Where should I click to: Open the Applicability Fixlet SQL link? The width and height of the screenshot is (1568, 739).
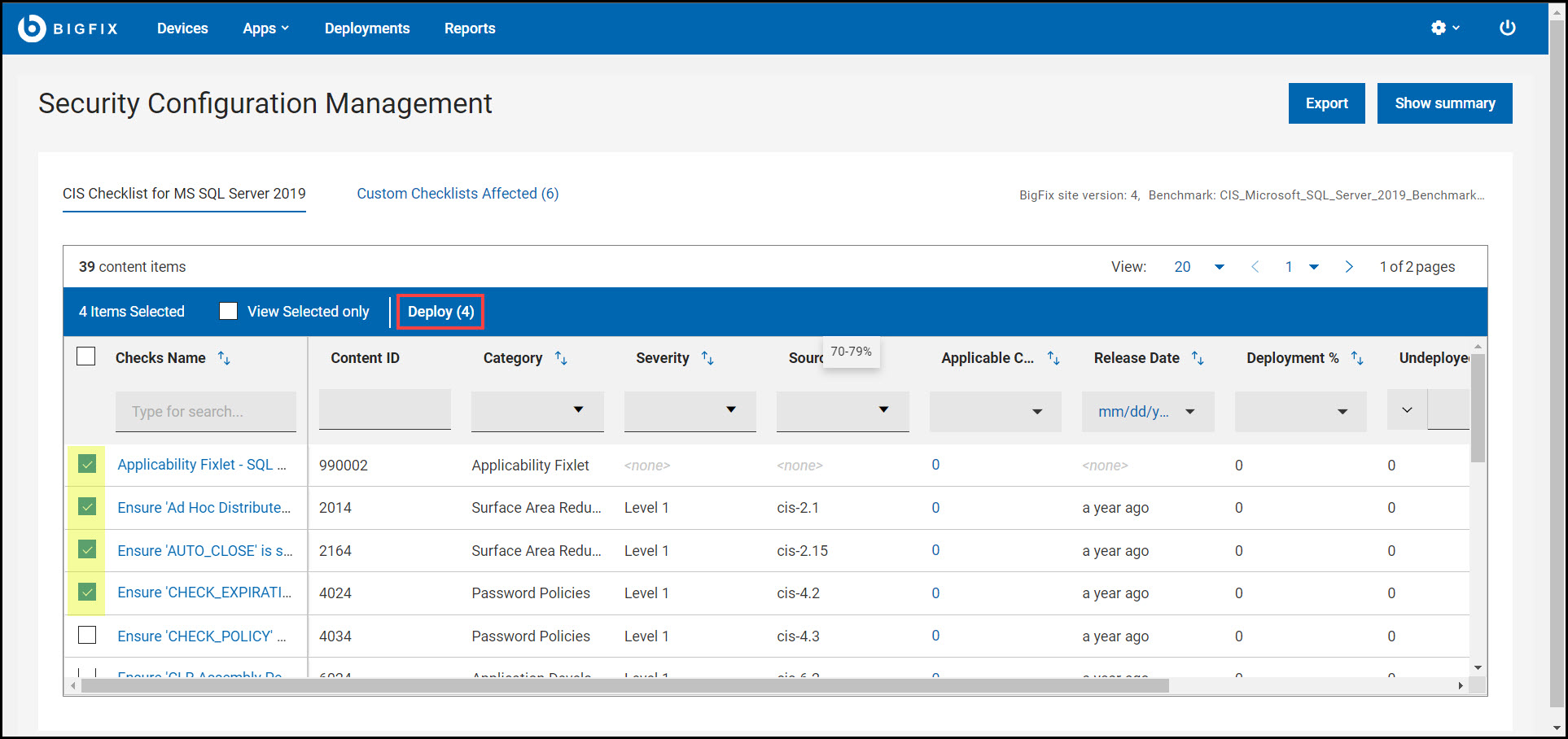[202, 465]
